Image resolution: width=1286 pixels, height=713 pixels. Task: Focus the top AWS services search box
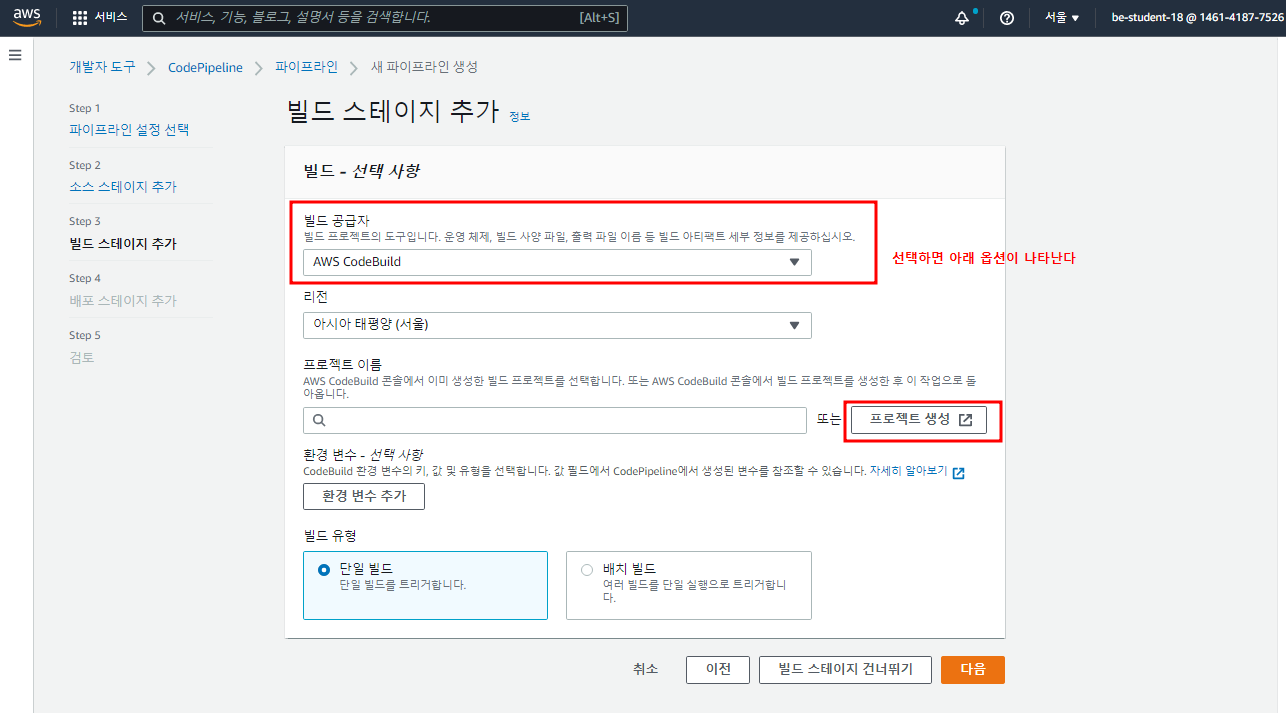pos(385,18)
